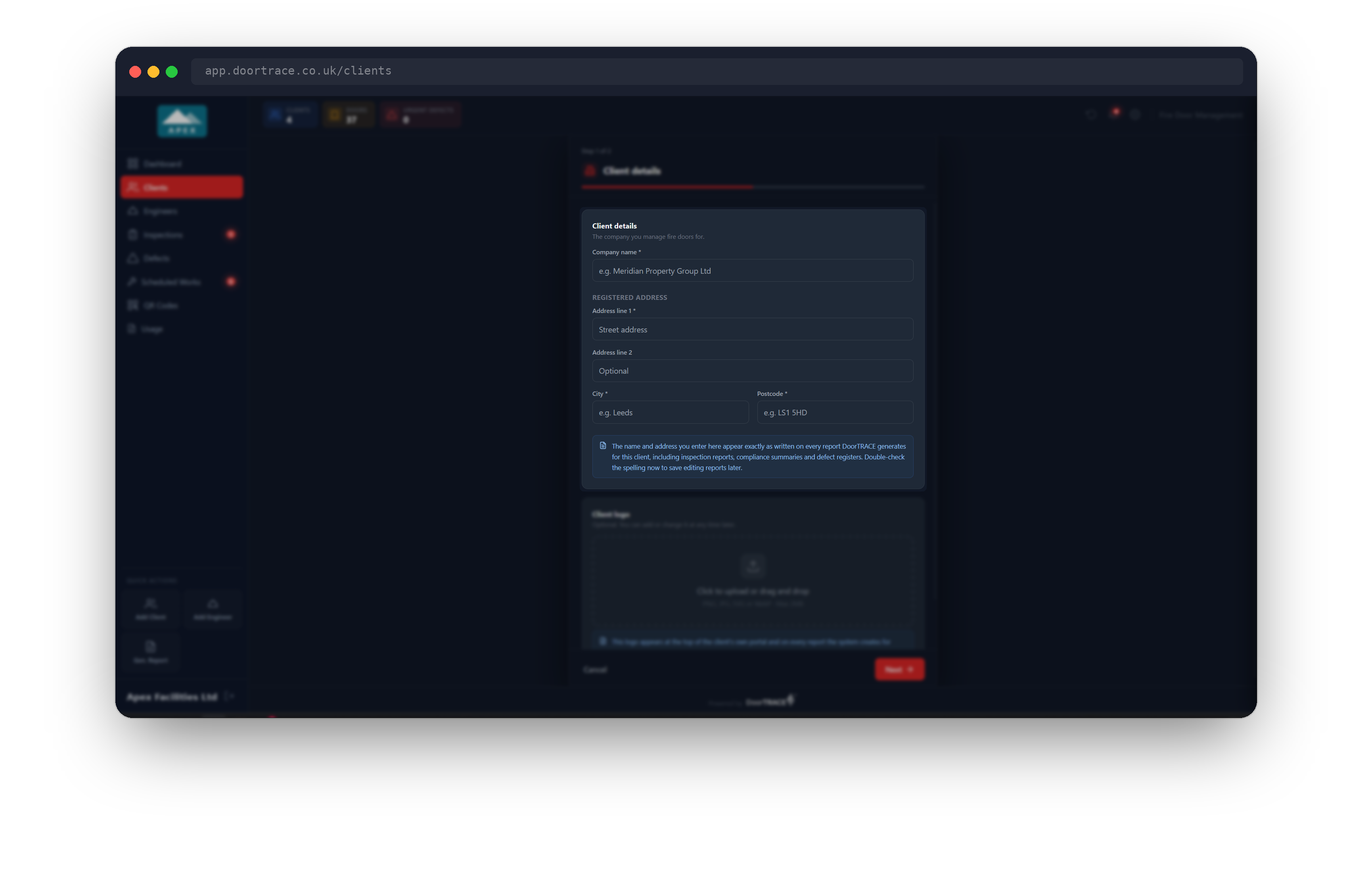Click the red dot badge next to Inspections
Image resolution: width=1372 pixels, height=883 pixels.
[x=231, y=234]
